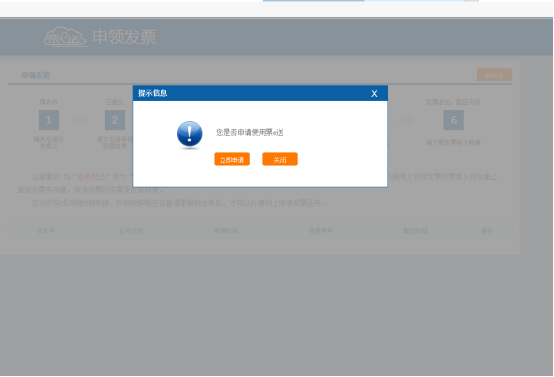This screenshot has width=554, height=377.
Task: Click the cloud logo in the page header
Action: (x=65, y=37)
